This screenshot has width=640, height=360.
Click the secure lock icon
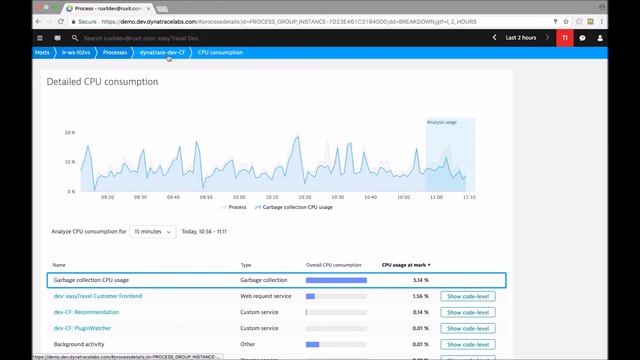pos(73,22)
